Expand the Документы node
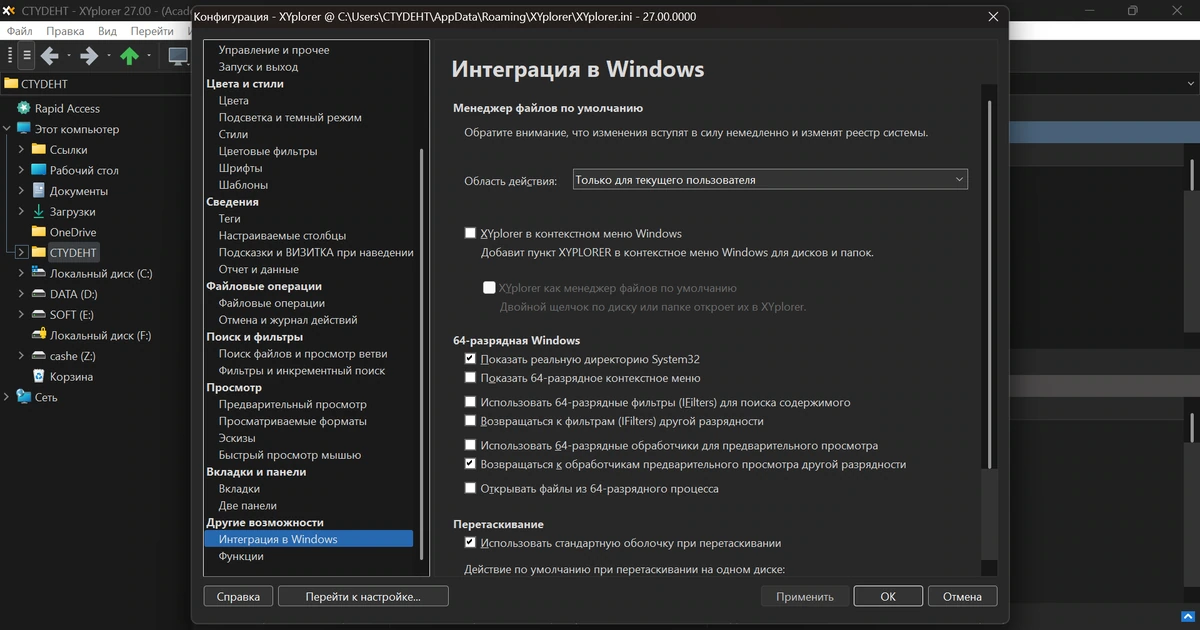 22,190
